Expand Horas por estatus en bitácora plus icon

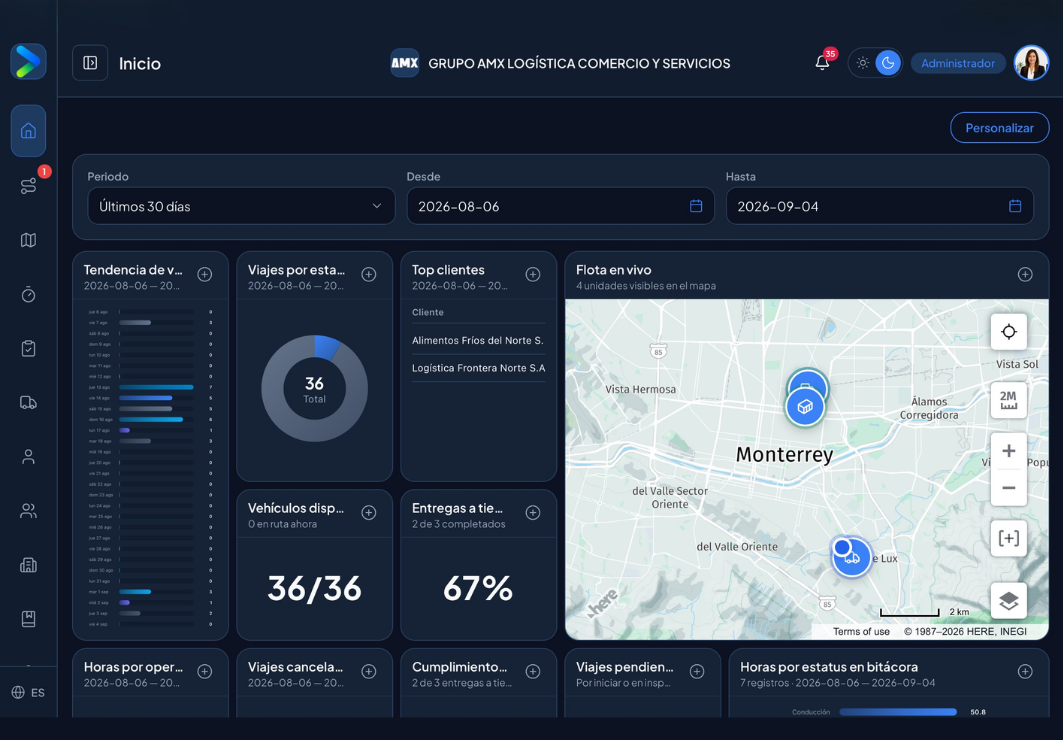pyautogui.click(x=1025, y=672)
